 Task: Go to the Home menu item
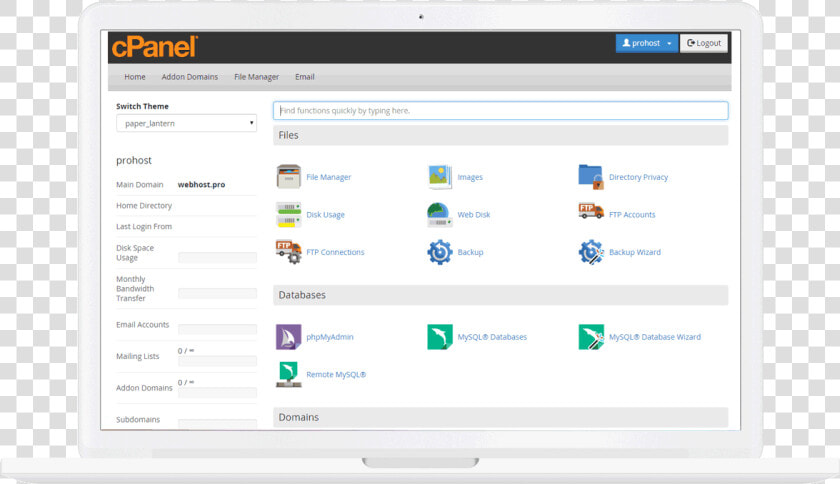tap(134, 77)
